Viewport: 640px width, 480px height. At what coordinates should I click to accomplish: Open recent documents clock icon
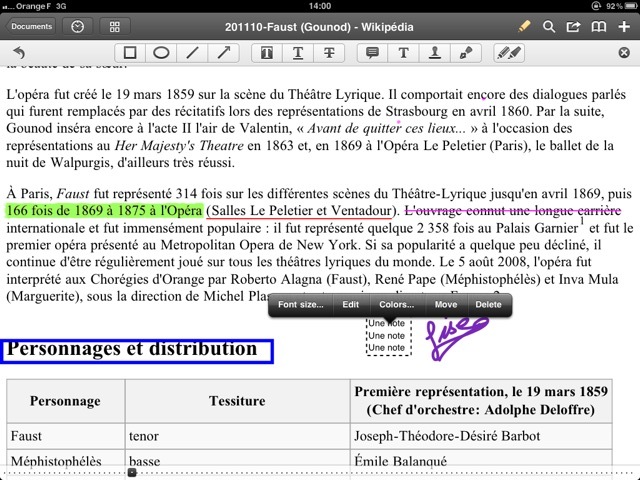[x=78, y=27]
